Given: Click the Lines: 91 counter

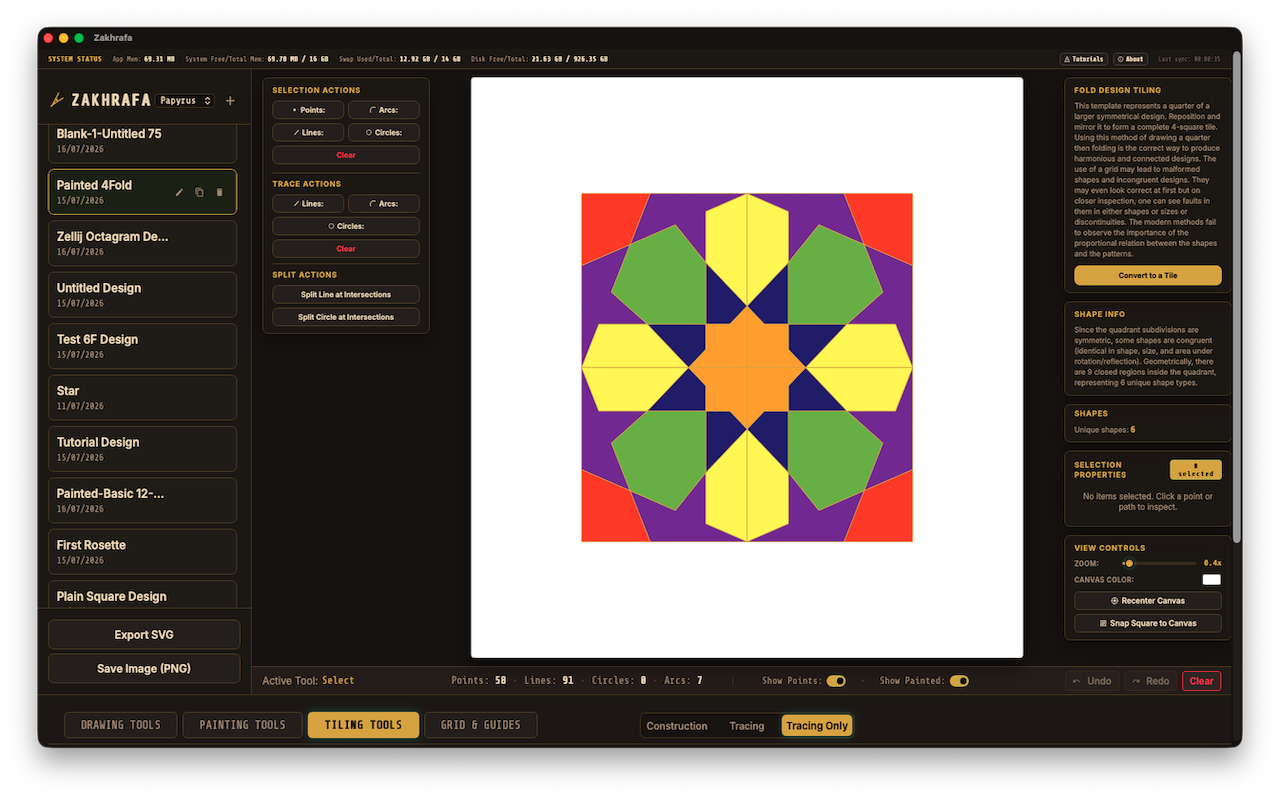Looking at the screenshot, I should click(x=549, y=681).
